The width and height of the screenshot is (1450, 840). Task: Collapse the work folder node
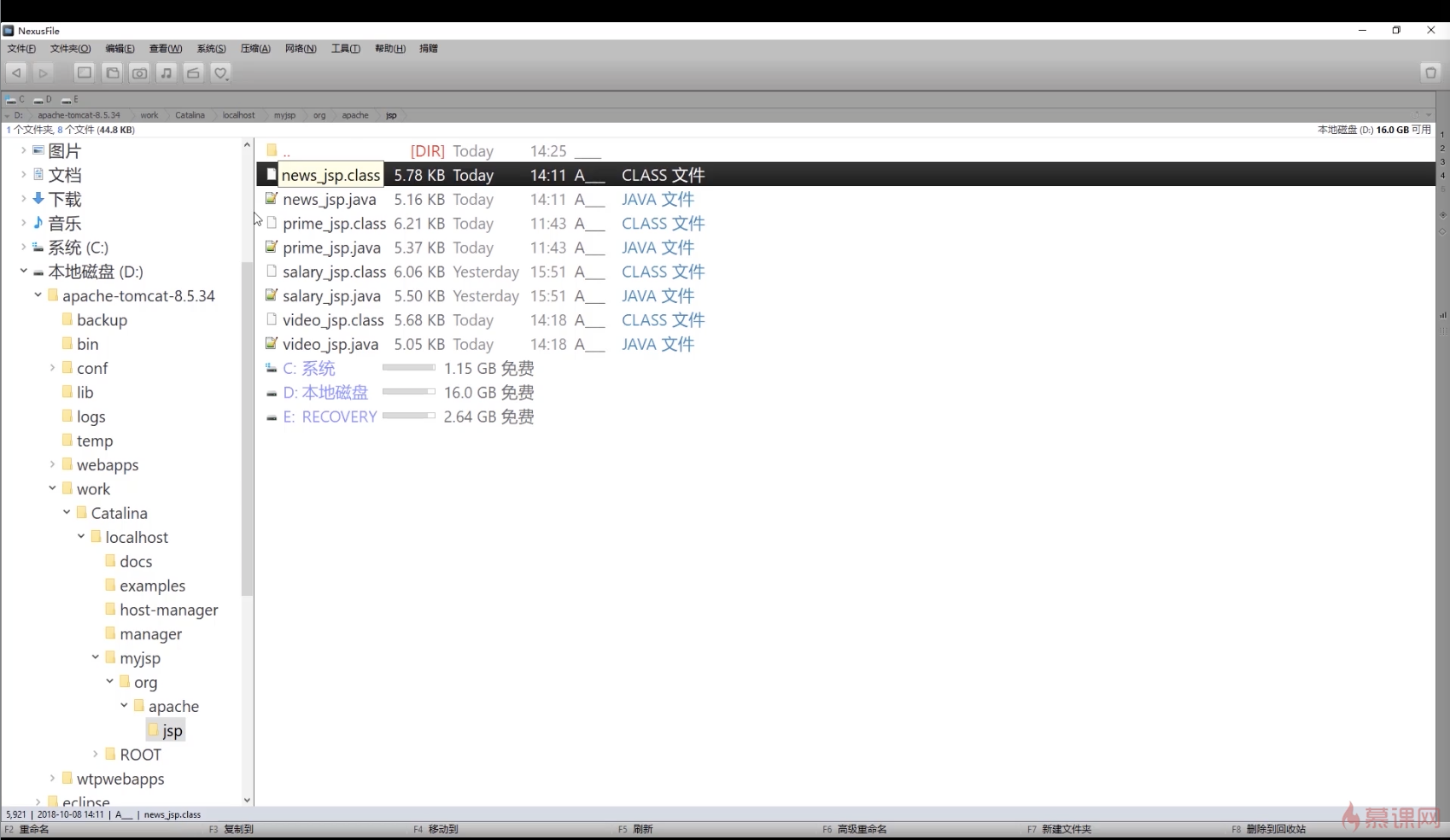[53, 488]
